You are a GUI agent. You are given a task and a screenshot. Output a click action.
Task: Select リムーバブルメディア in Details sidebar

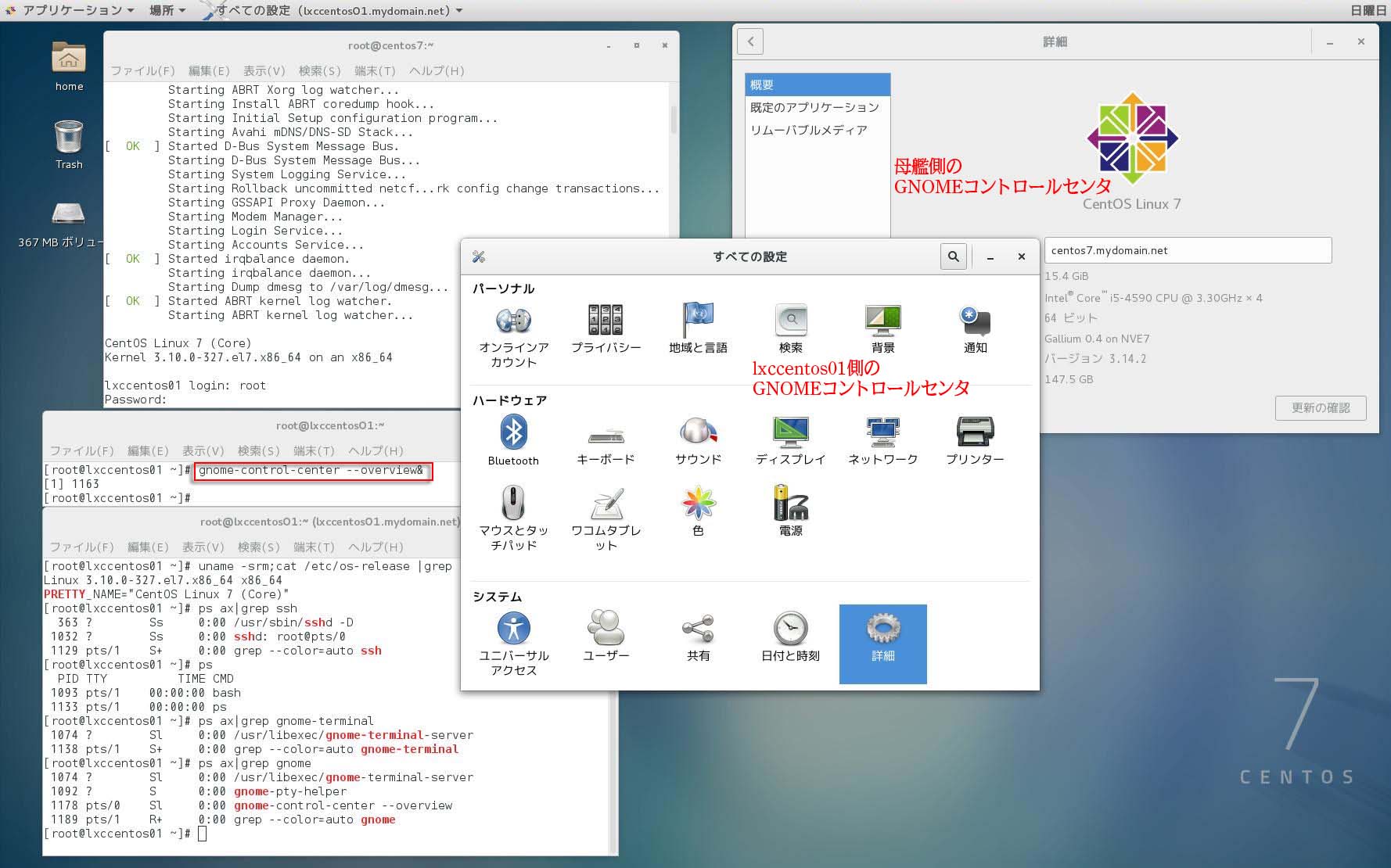pyautogui.click(x=818, y=130)
